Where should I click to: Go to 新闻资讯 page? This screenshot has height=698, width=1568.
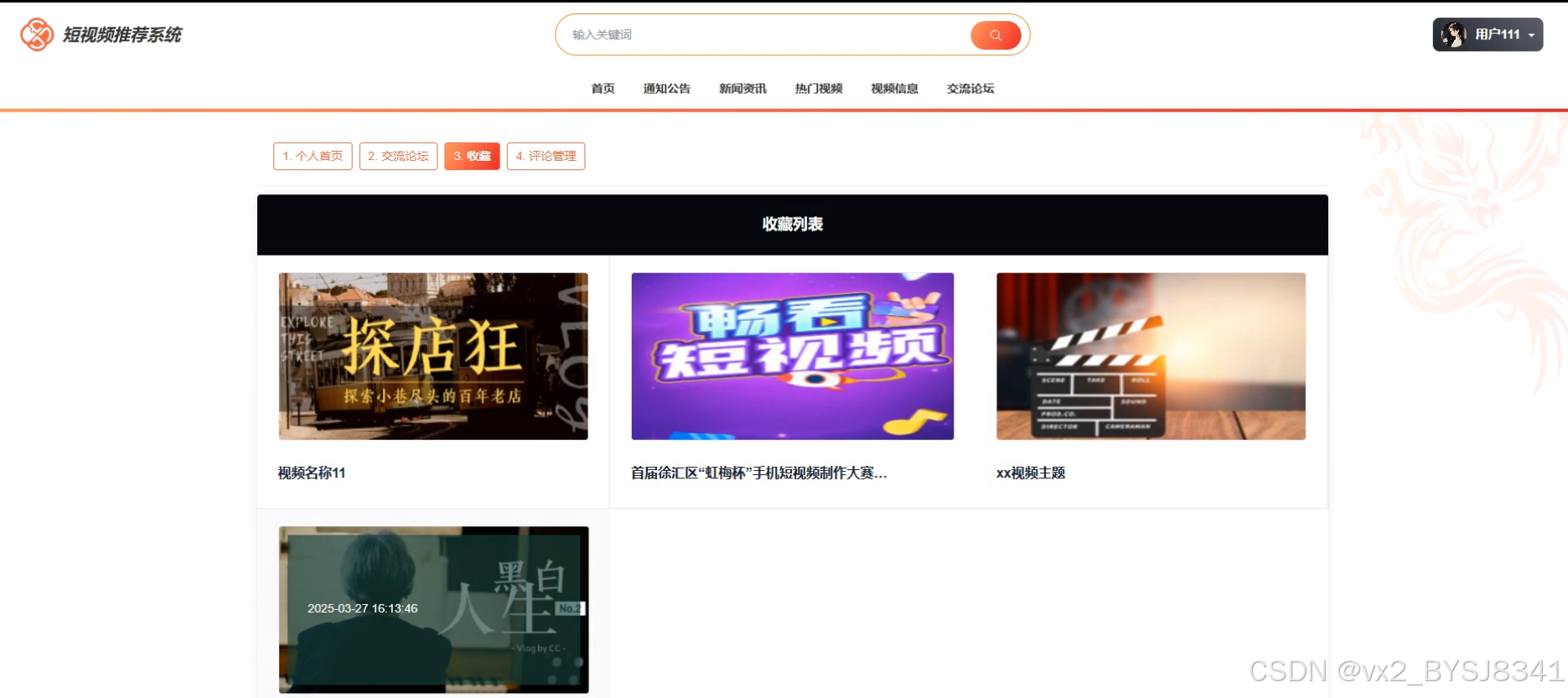743,89
